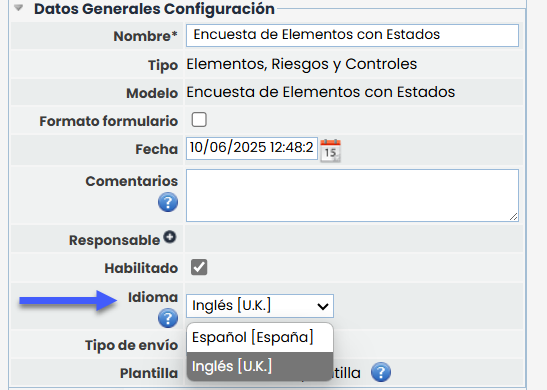This screenshot has height=390, width=547.
Task: Click the Comentarios help question icon
Action: [x=168, y=202]
